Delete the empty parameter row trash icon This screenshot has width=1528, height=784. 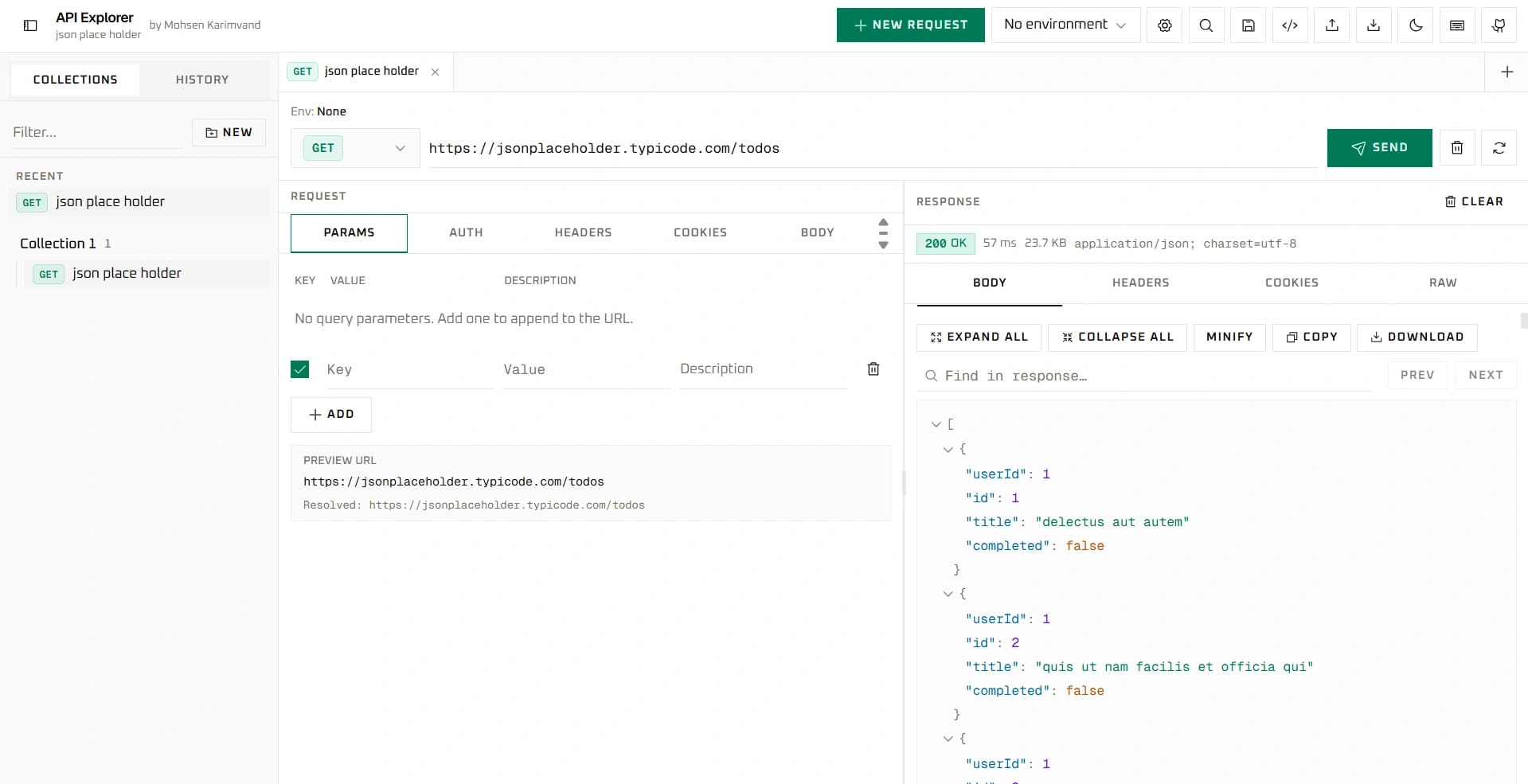point(873,369)
